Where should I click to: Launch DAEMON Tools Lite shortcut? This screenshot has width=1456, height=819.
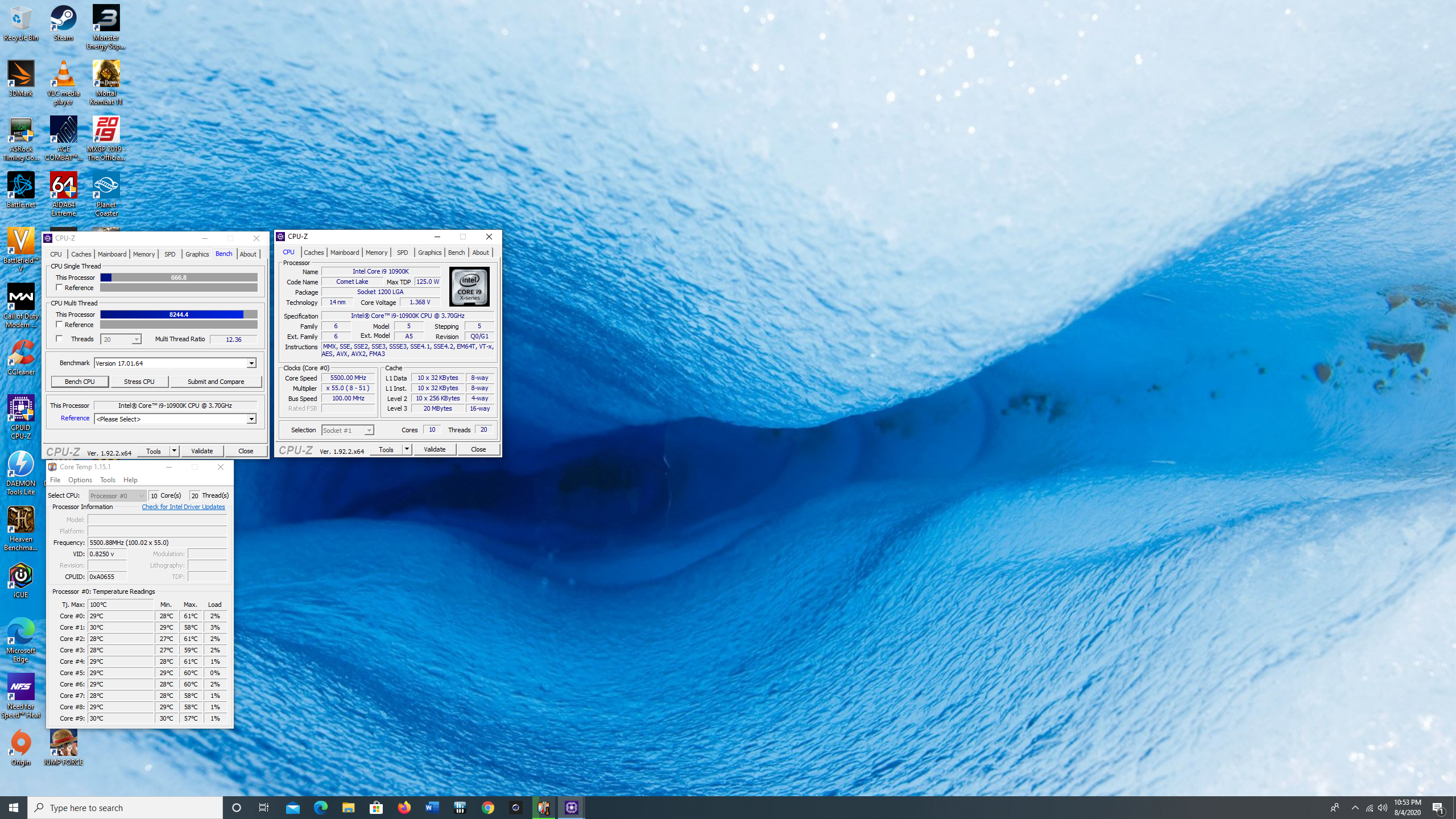click(21, 473)
